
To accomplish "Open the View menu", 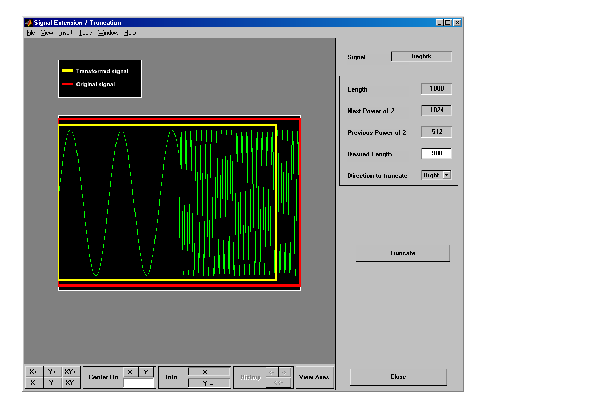I will (47, 33).
